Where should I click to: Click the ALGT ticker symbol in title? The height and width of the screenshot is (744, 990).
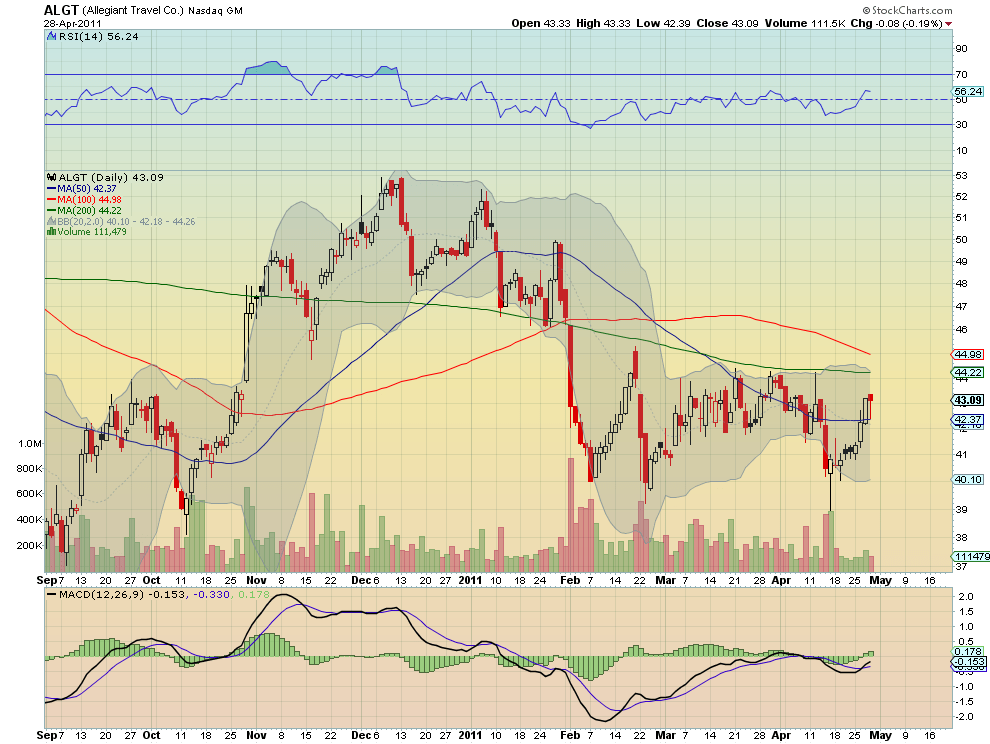click(x=61, y=10)
